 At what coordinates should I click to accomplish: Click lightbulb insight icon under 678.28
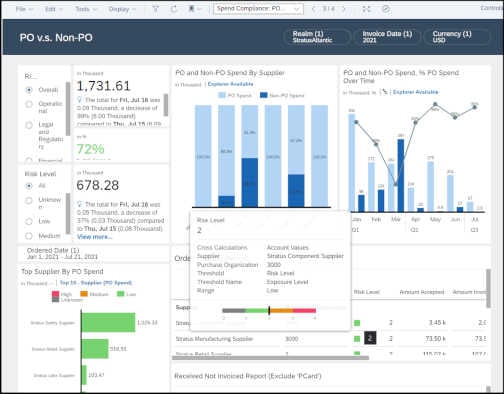[x=79, y=204]
